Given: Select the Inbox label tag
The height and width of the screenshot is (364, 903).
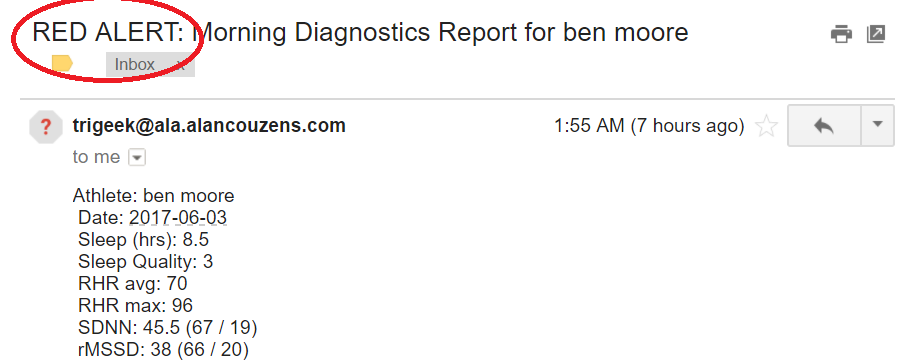Looking at the screenshot, I should point(135,64).
